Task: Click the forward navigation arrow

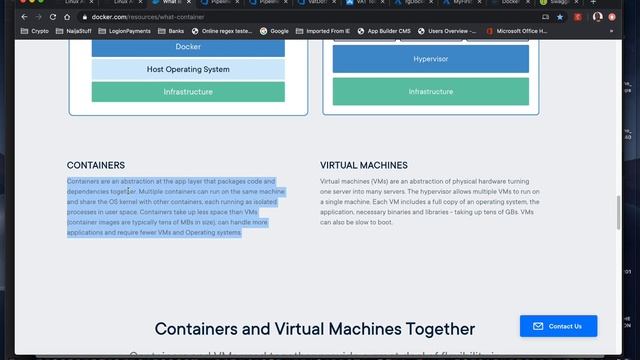Action: (38, 17)
